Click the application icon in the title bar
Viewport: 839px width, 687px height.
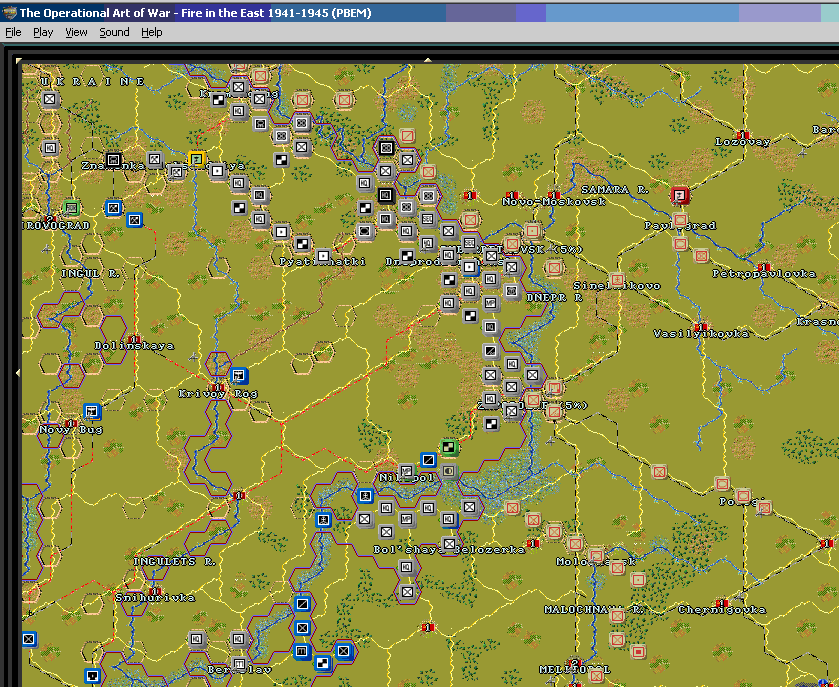(x=9, y=12)
